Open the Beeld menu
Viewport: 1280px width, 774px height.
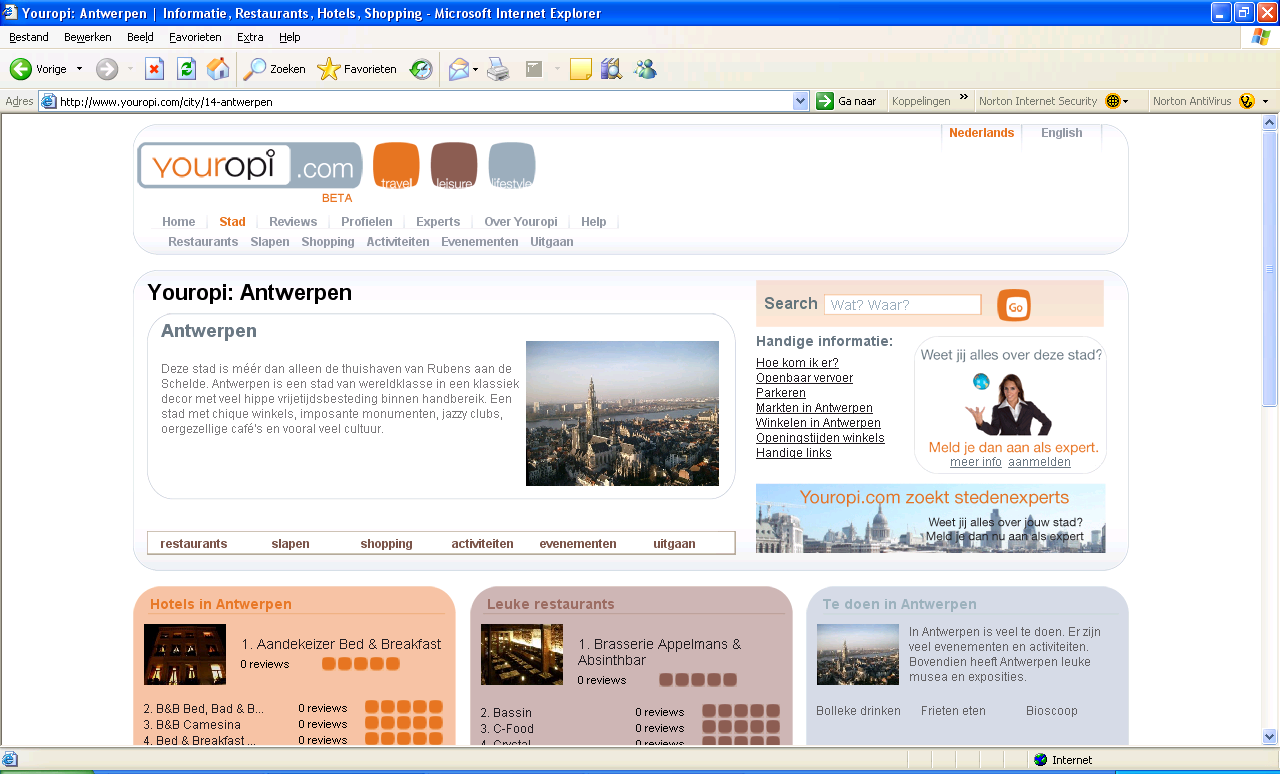point(140,37)
